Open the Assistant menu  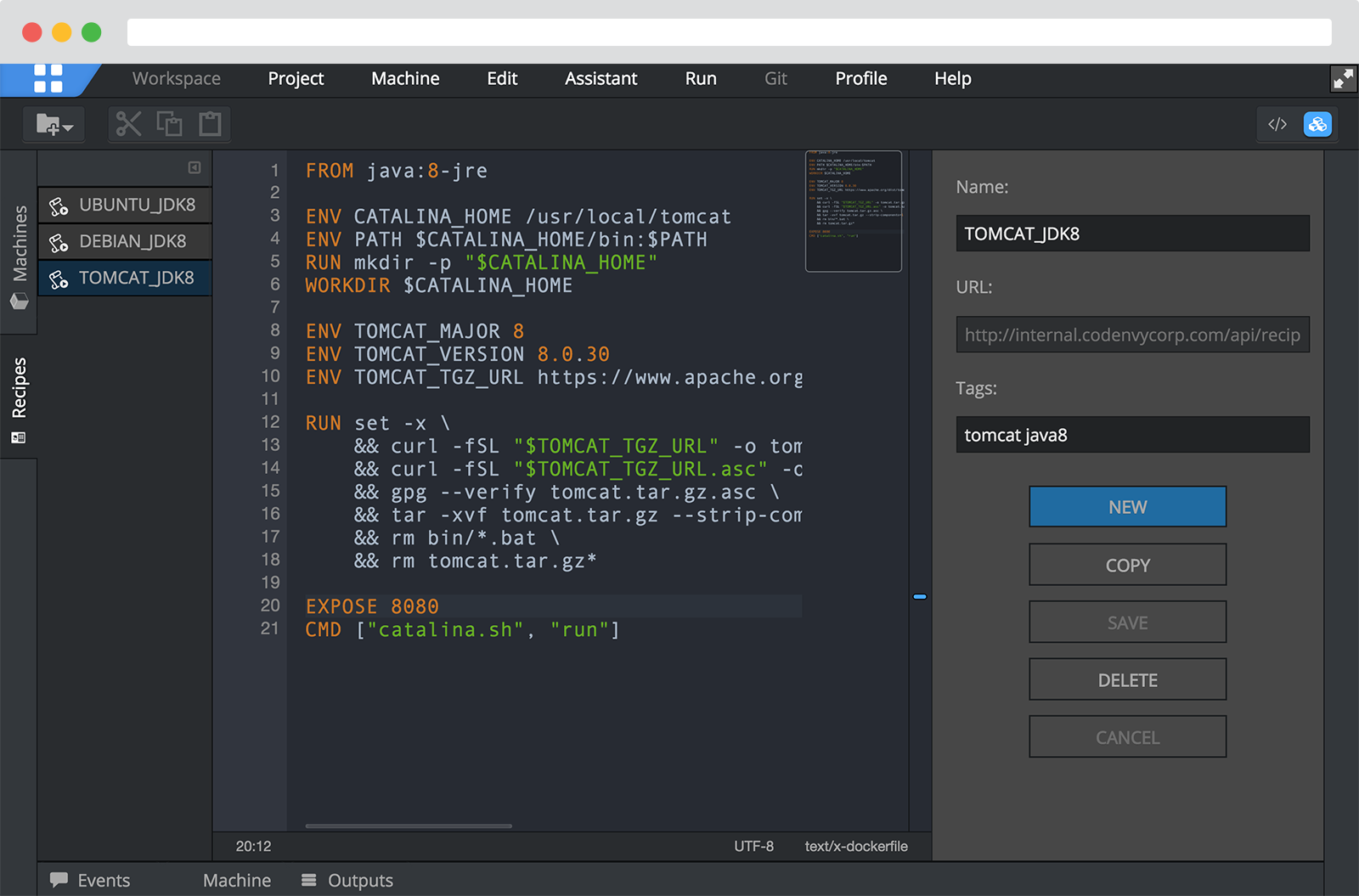pyautogui.click(x=601, y=79)
